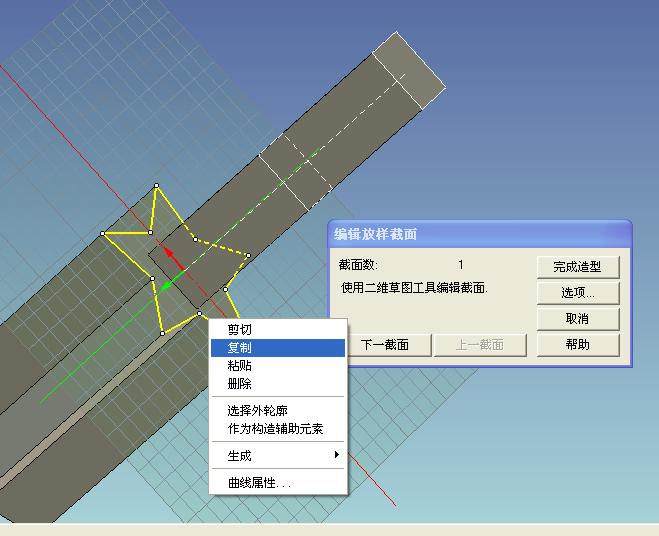This screenshot has width=659, height=536.
Task: Click the greyed 上一截面 button
Action: click(480, 345)
